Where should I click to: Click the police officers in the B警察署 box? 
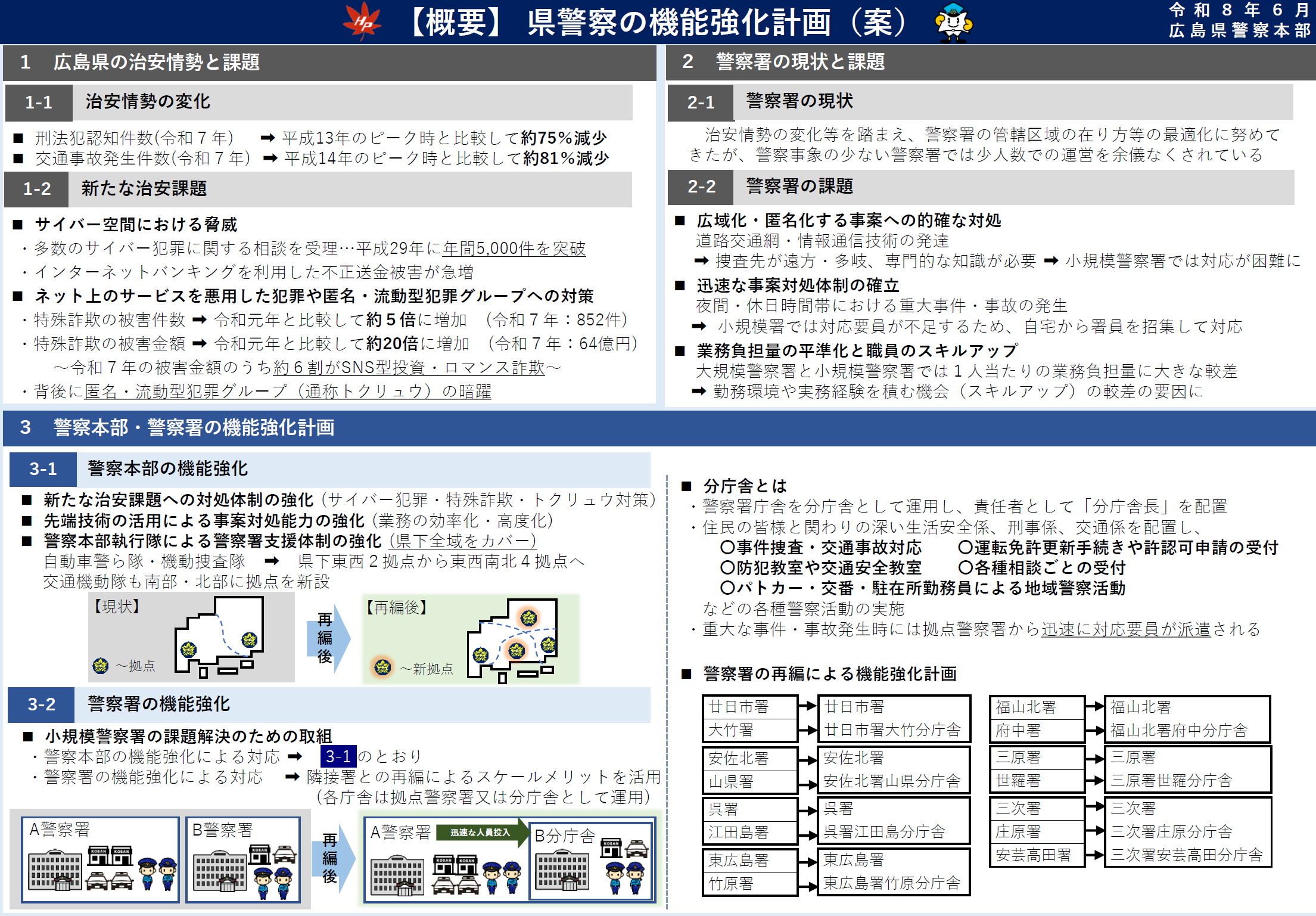coord(273,883)
